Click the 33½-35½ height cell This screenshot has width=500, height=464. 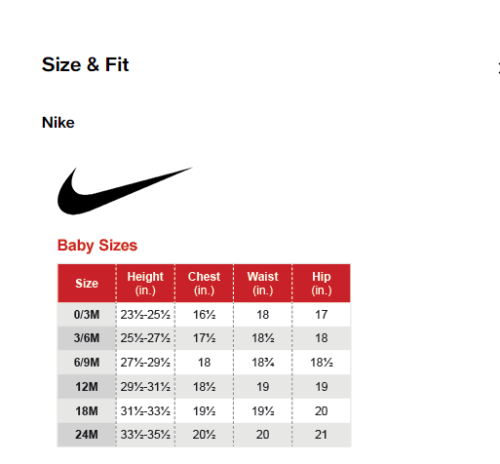(x=145, y=435)
